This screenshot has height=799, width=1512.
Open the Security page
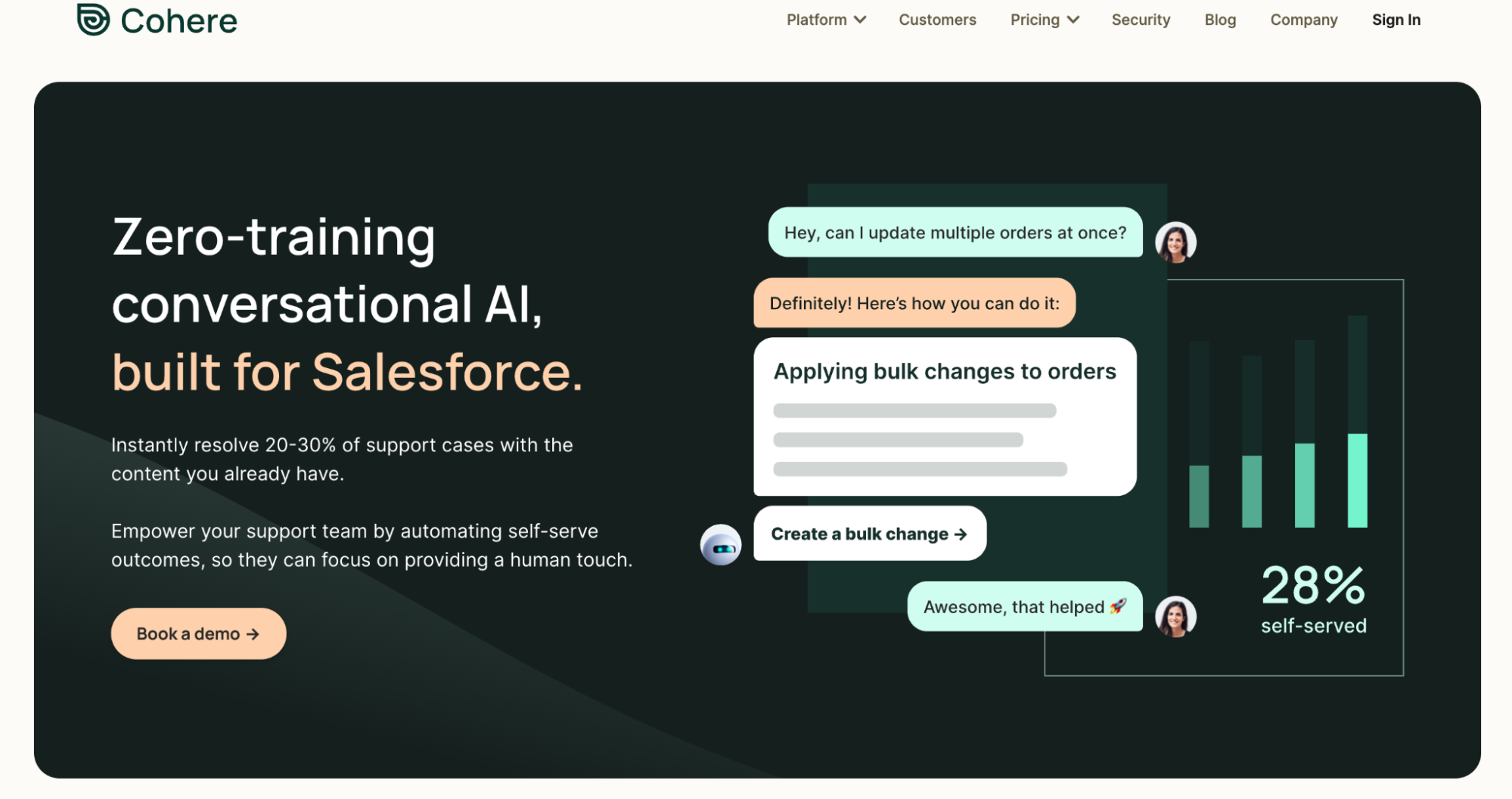coord(1141,20)
